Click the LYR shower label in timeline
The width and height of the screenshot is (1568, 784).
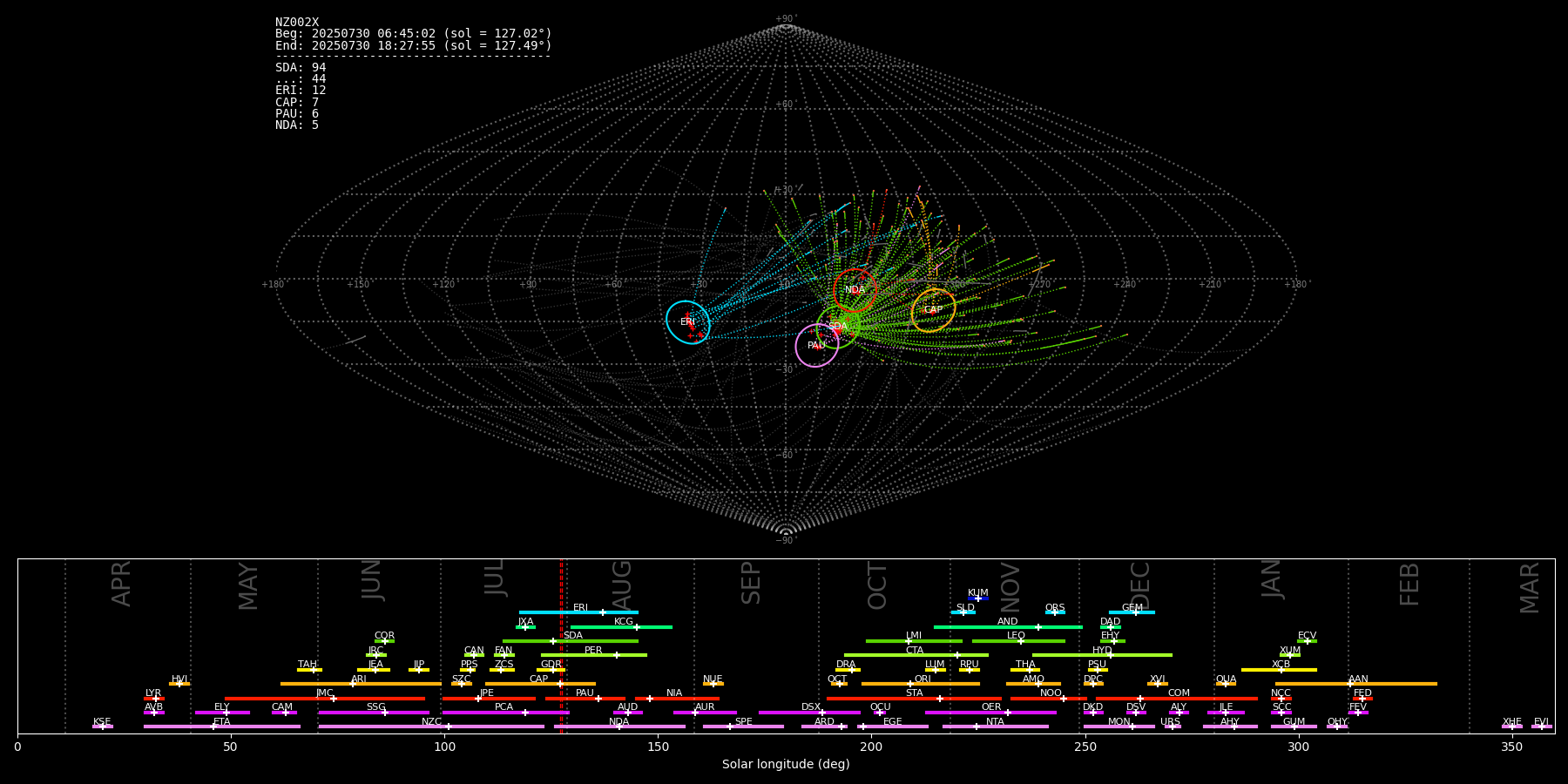[153, 693]
